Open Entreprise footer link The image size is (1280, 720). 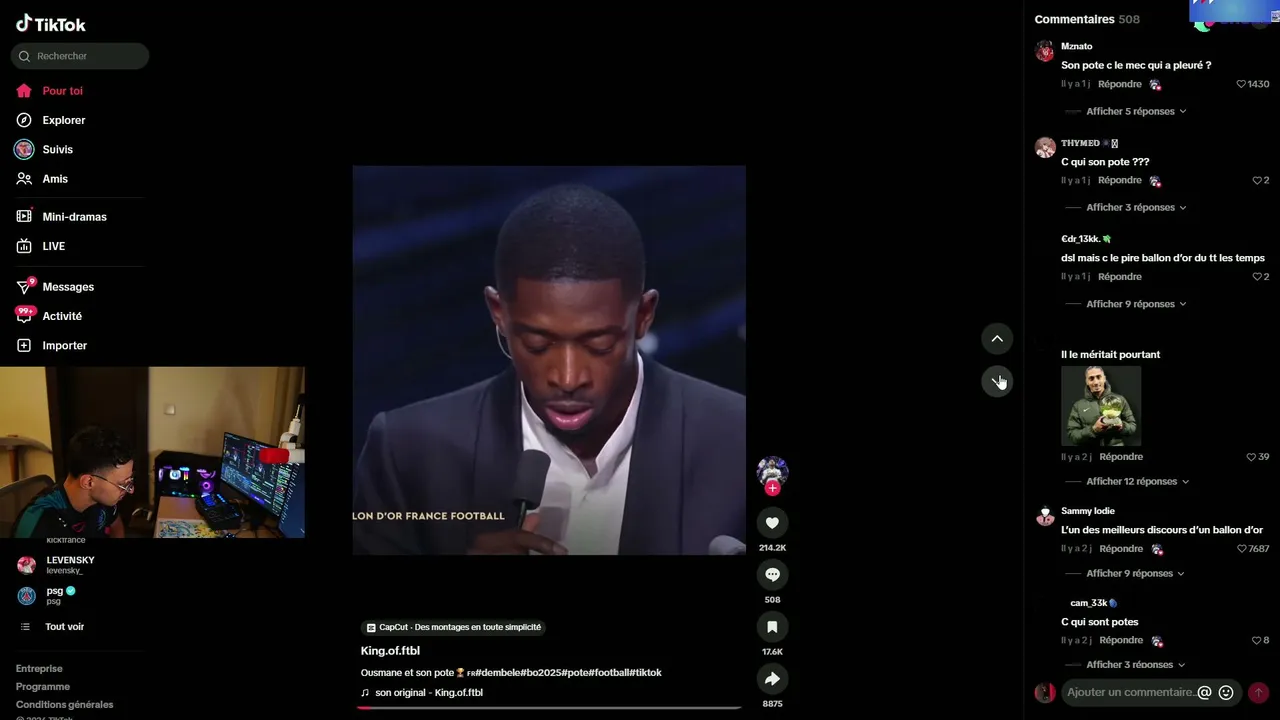(39, 669)
